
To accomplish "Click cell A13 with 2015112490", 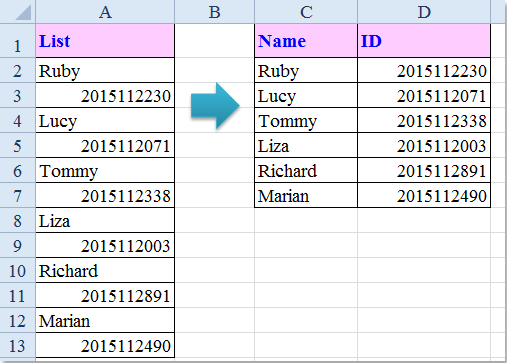I will [105, 345].
